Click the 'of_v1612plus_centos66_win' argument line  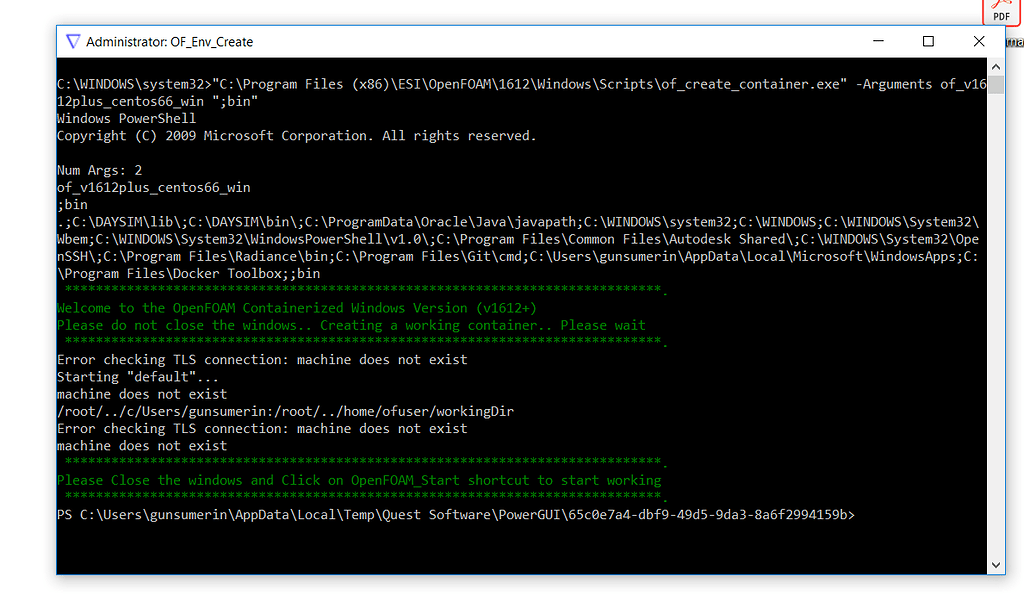[x=153, y=187]
